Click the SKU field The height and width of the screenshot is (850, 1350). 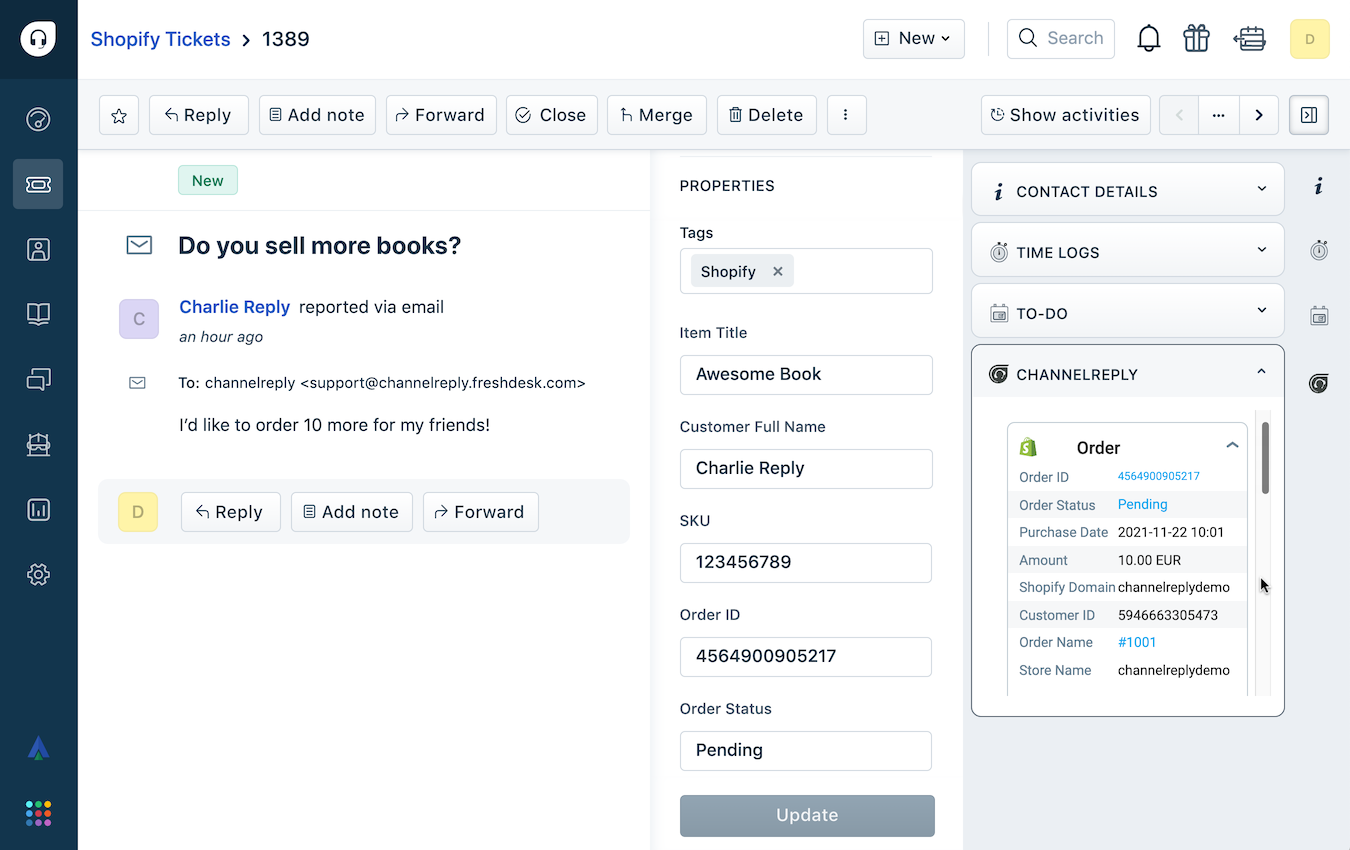[x=806, y=563]
